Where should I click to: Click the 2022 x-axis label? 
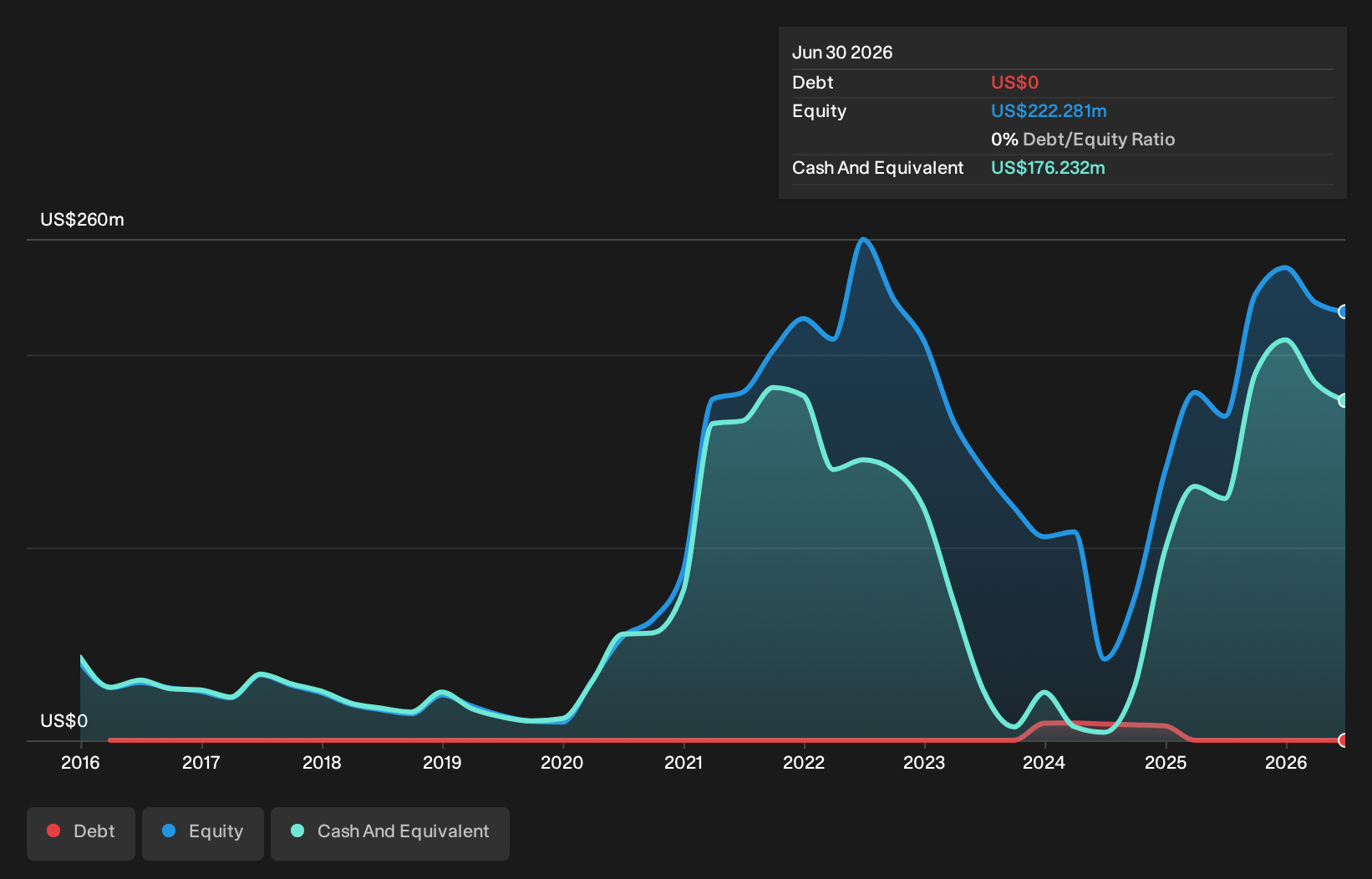point(804,762)
